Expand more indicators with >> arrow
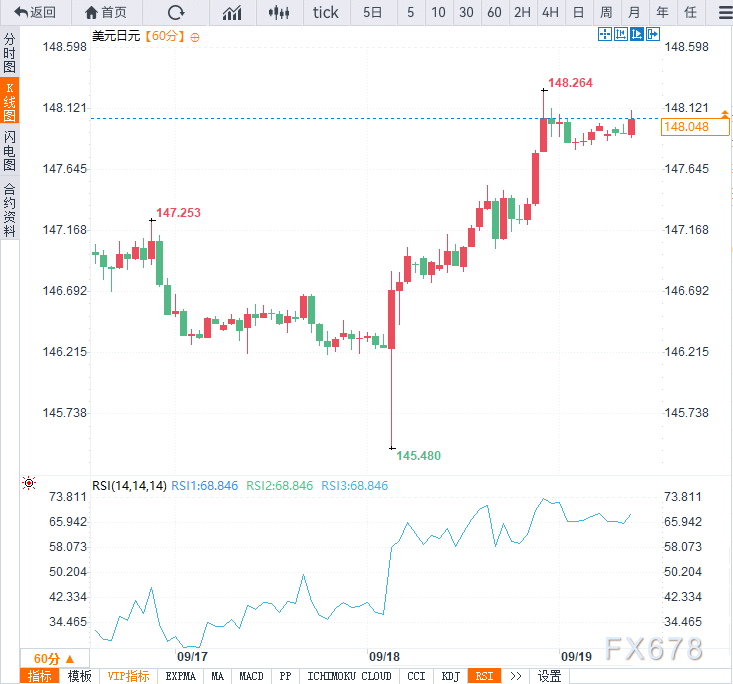Image resolution: width=733 pixels, height=684 pixels. pos(516,676)
